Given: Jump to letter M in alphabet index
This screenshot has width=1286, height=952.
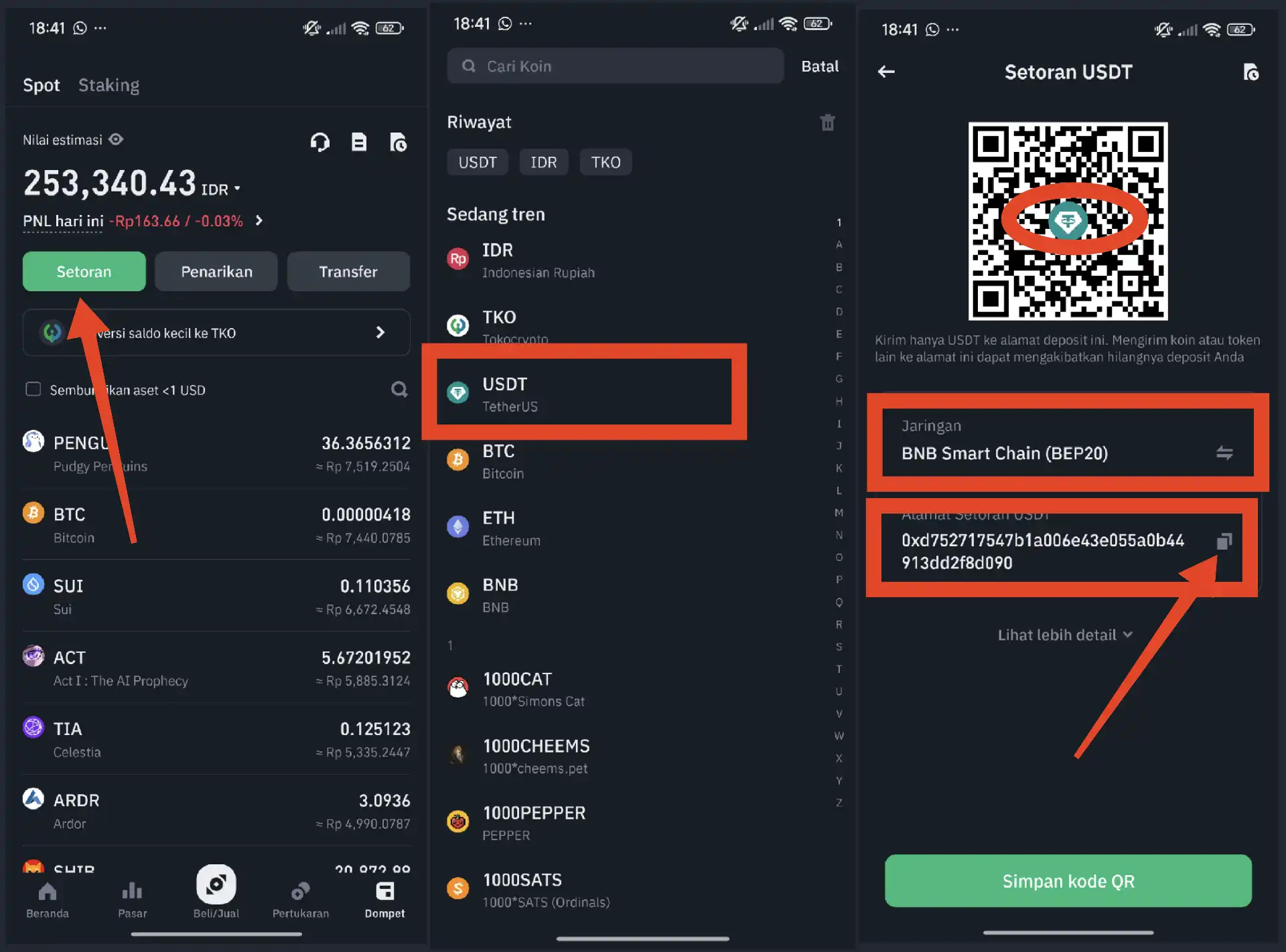Looking at the screenshot, I should click(x=839, y=513).
